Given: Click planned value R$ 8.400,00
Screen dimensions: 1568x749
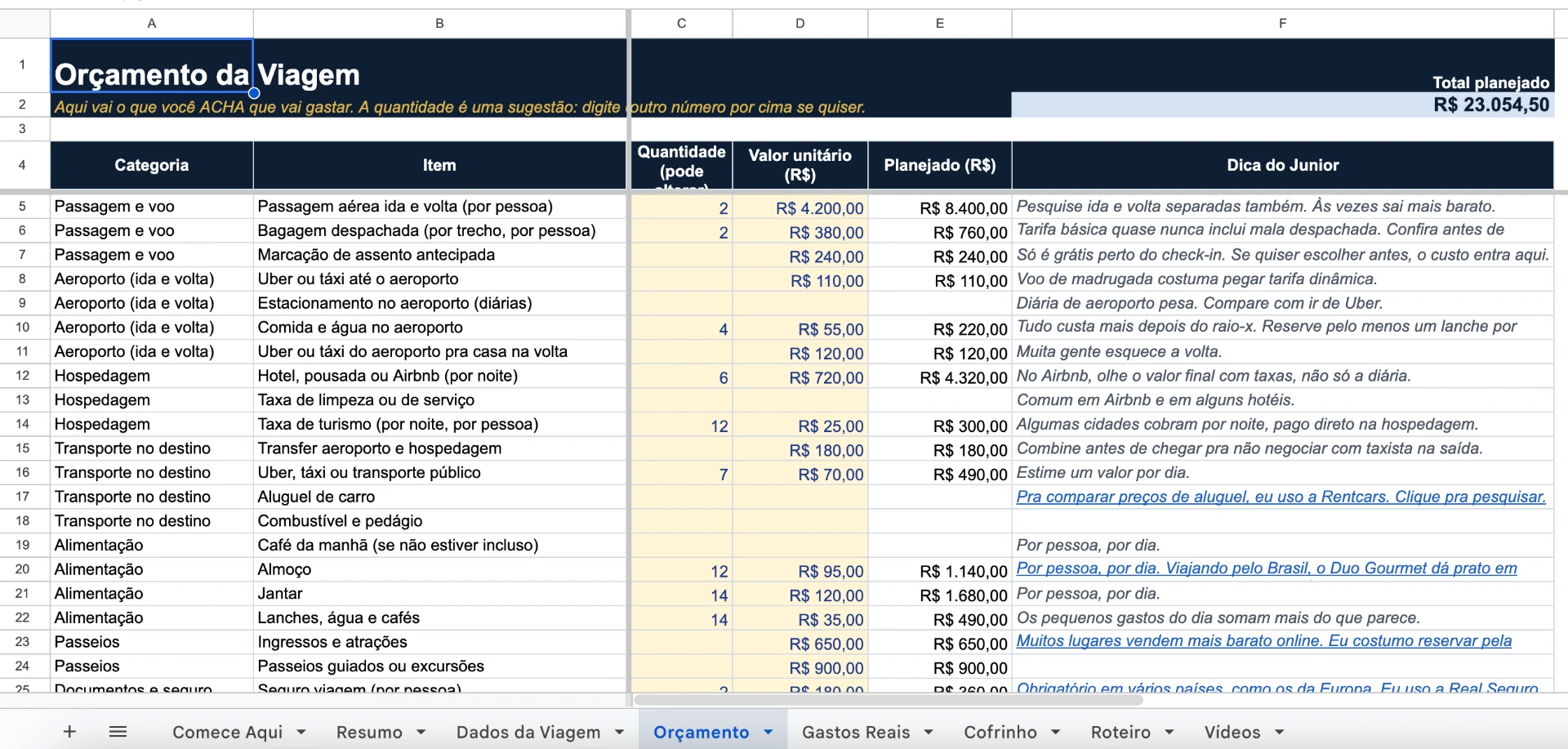Looking at the screenshot, I should click(940, 207).
